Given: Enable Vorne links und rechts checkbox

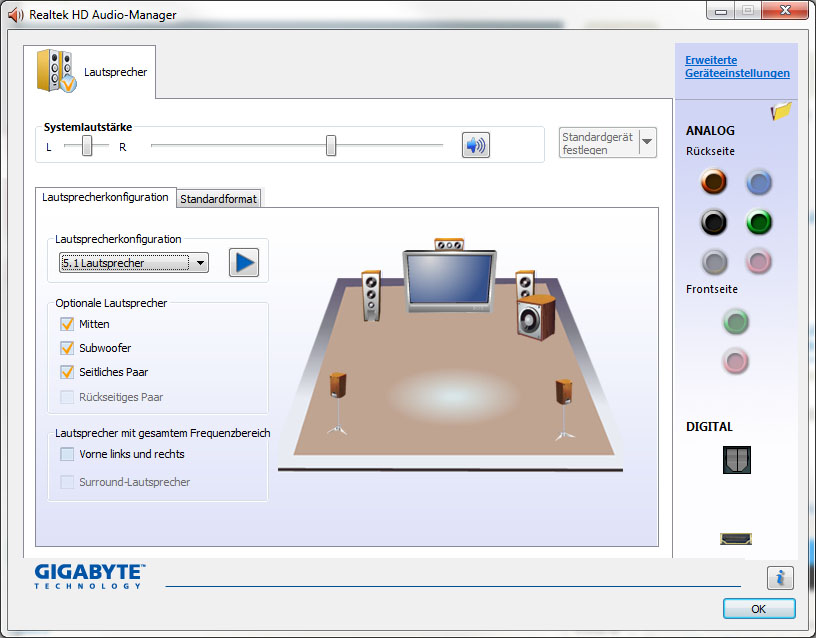Looking at the screenshot, I should (x=67, y=454).
